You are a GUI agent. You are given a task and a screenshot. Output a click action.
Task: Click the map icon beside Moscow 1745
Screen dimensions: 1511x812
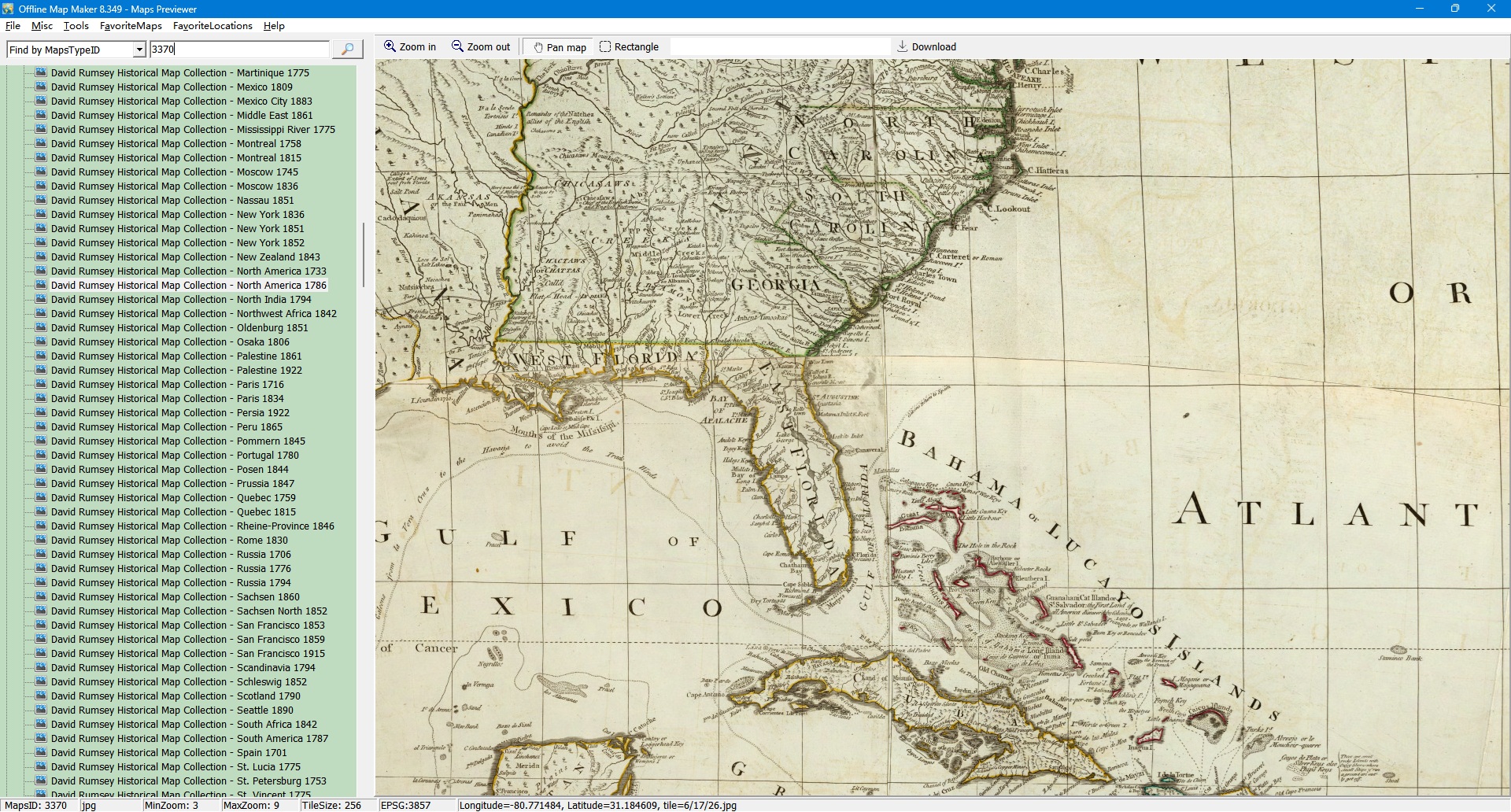pos(42,172)
